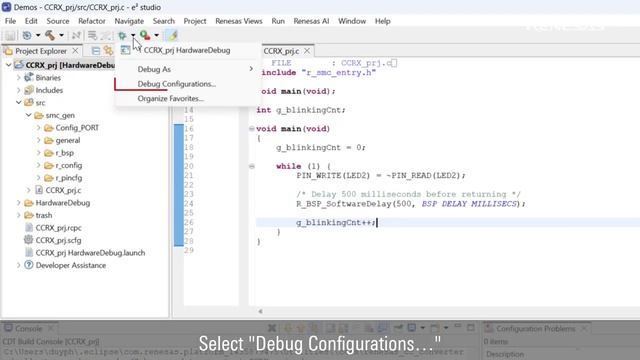Click the Run launch icon in toolbar
The height and width of the screenshot is (360, 640).
pyautogui.click(x=145, y=36)
